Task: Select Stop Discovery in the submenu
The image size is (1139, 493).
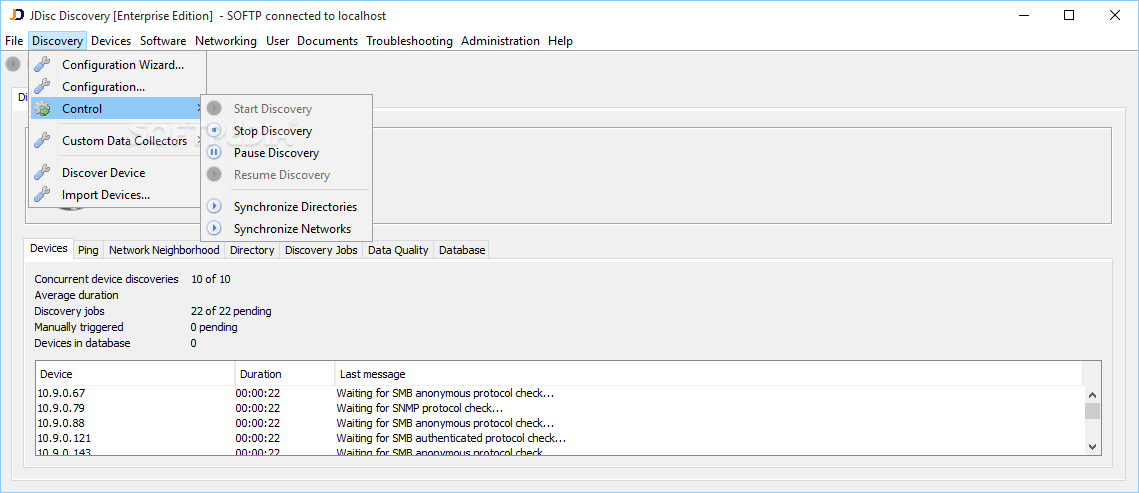Action: pos(286,131)
